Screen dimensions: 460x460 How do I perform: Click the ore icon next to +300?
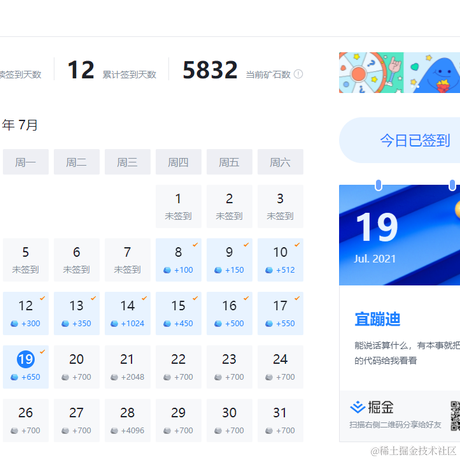pyautogui.click(x=14, y=323)
